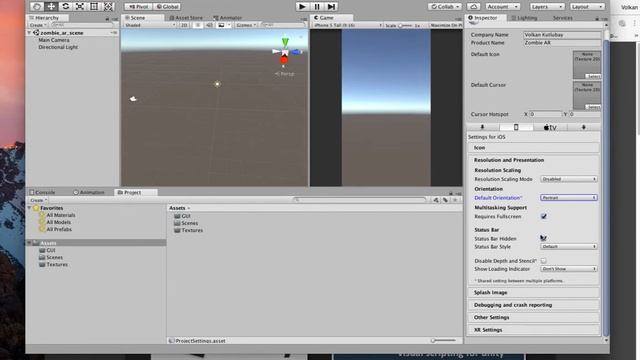Expand the Icon settings section
The height and width of the screenshot is (360, 640).
tap(533, 147)
